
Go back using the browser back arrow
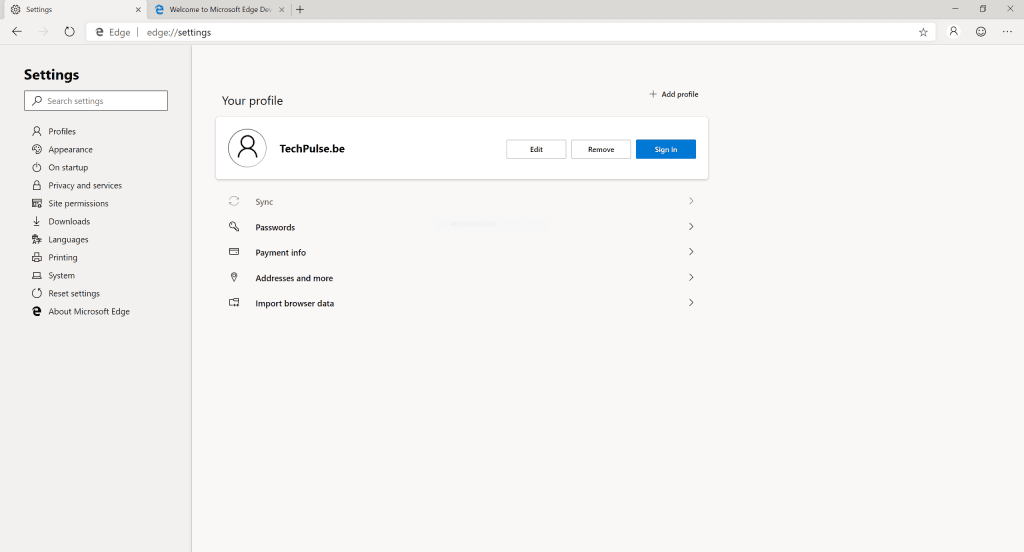coord(17,32)
